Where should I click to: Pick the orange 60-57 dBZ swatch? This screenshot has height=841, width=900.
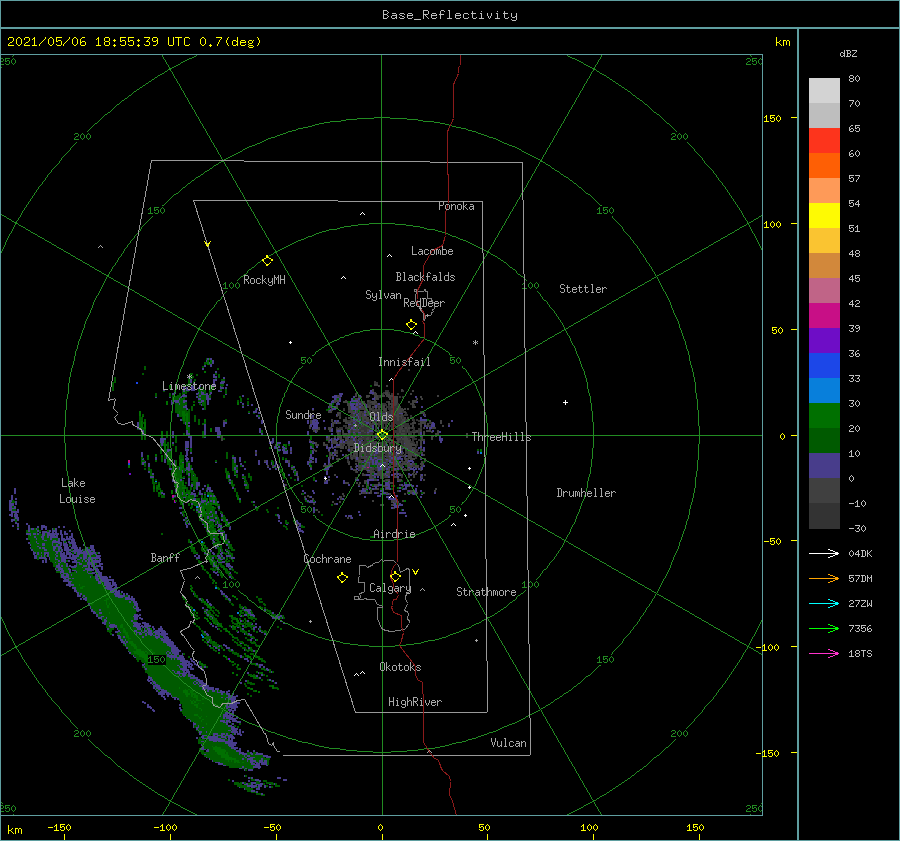pyautogui.click(x=824, y=166)
